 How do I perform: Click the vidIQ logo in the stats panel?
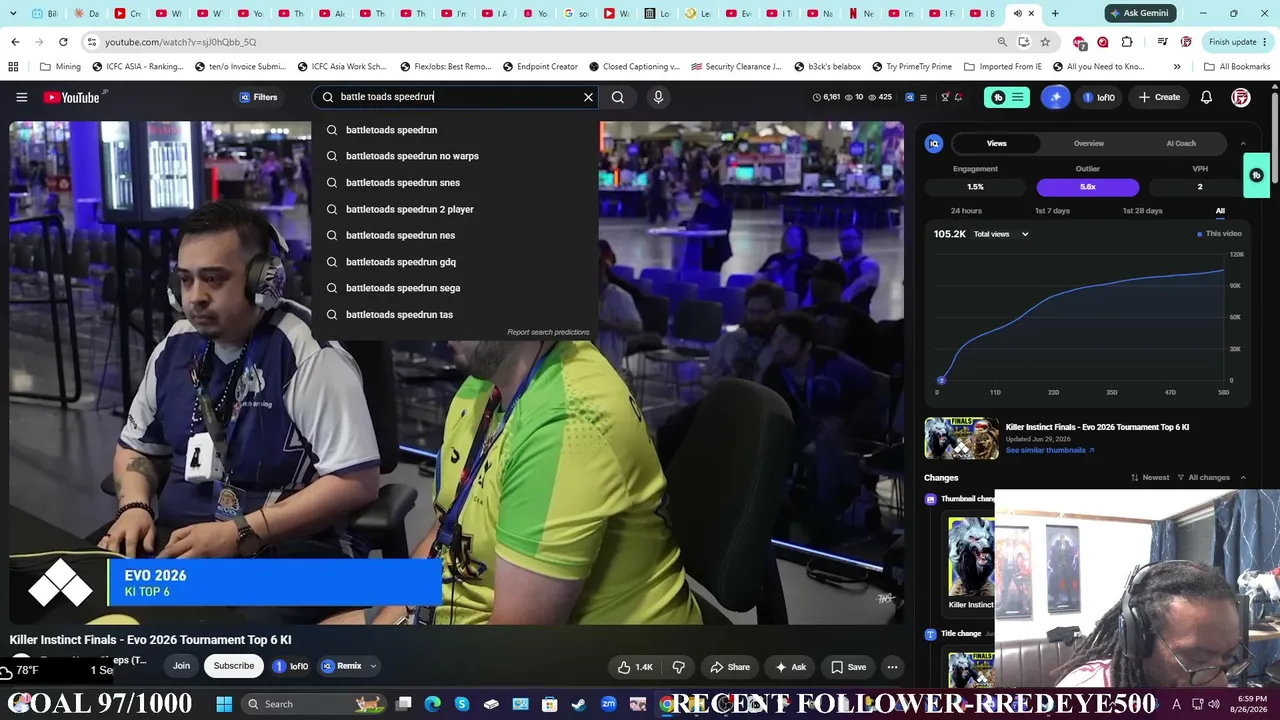934,143
